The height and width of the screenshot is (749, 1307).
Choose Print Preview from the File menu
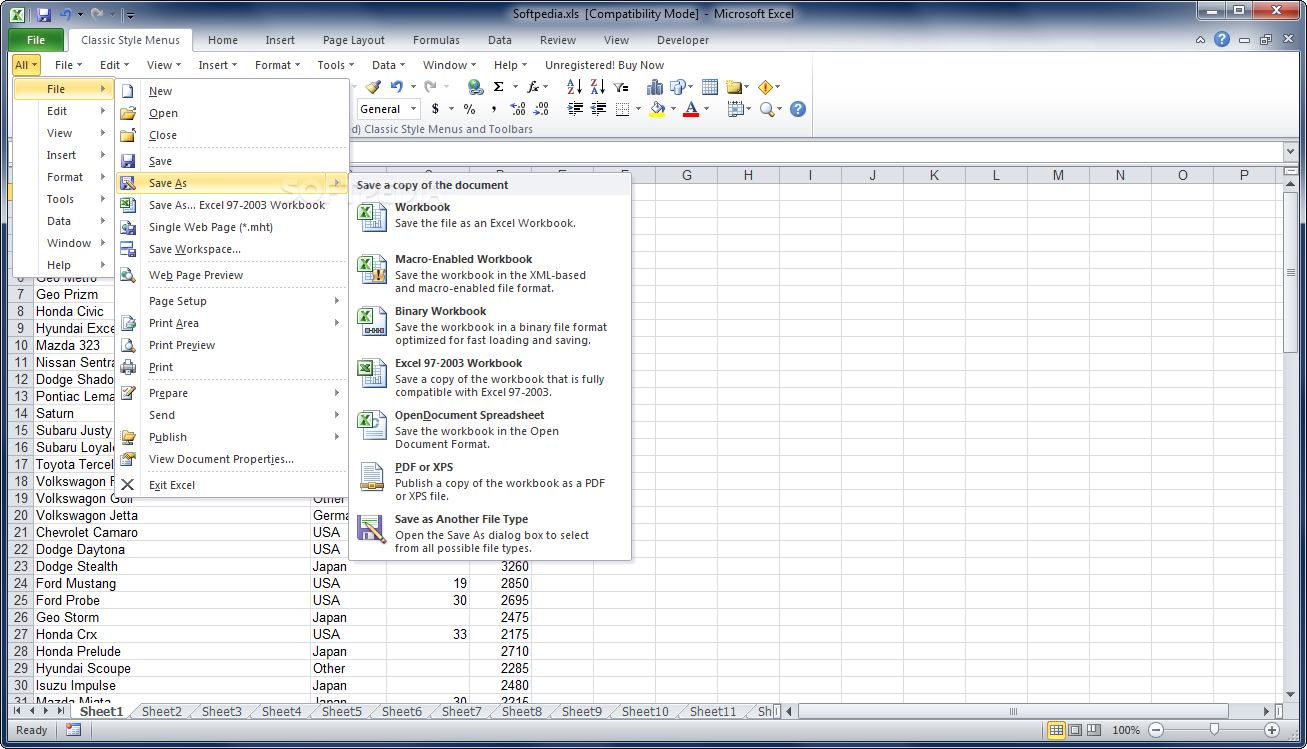(x=232, y=345)
